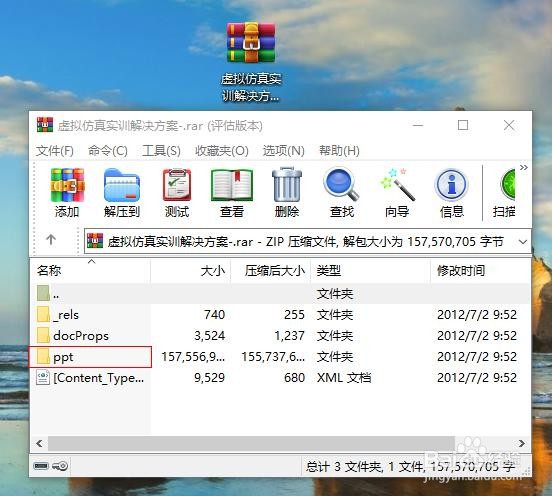Viewport: 552px width, 496px height.
Task: Click the Delete (删除) trash icon
Action: (287, 185)
